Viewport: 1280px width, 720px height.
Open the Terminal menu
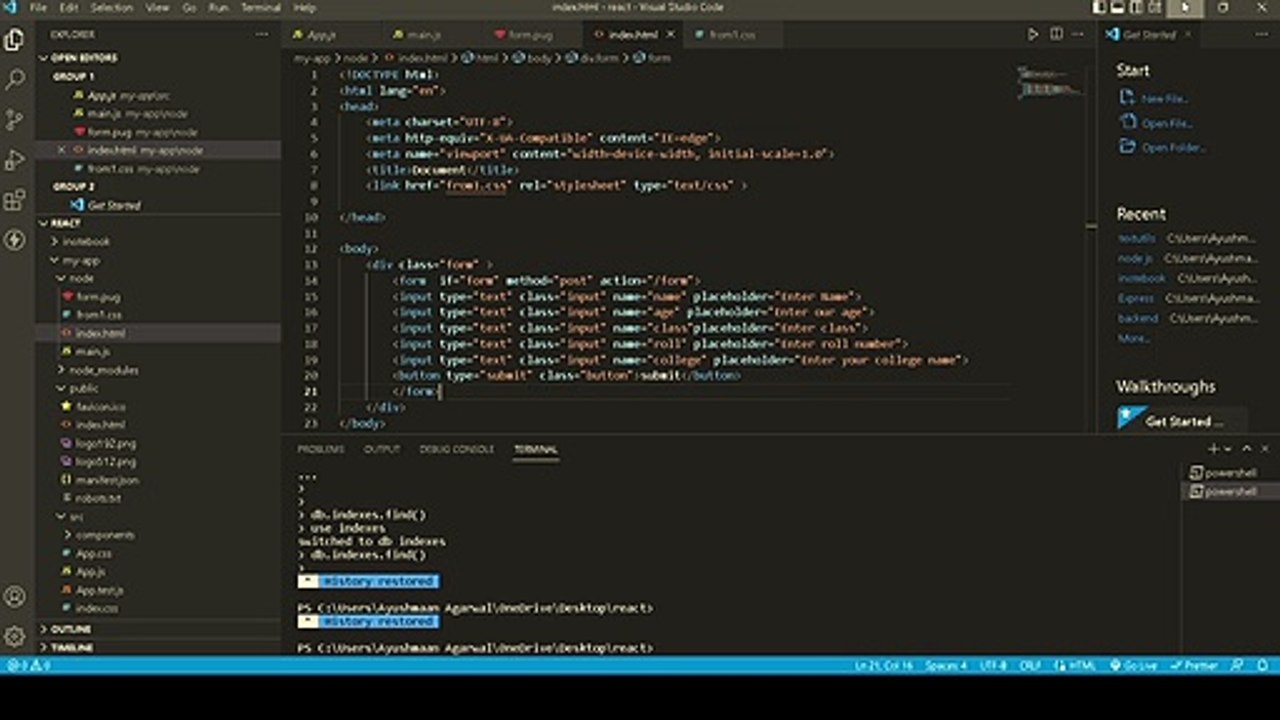[x=261, y=7]
